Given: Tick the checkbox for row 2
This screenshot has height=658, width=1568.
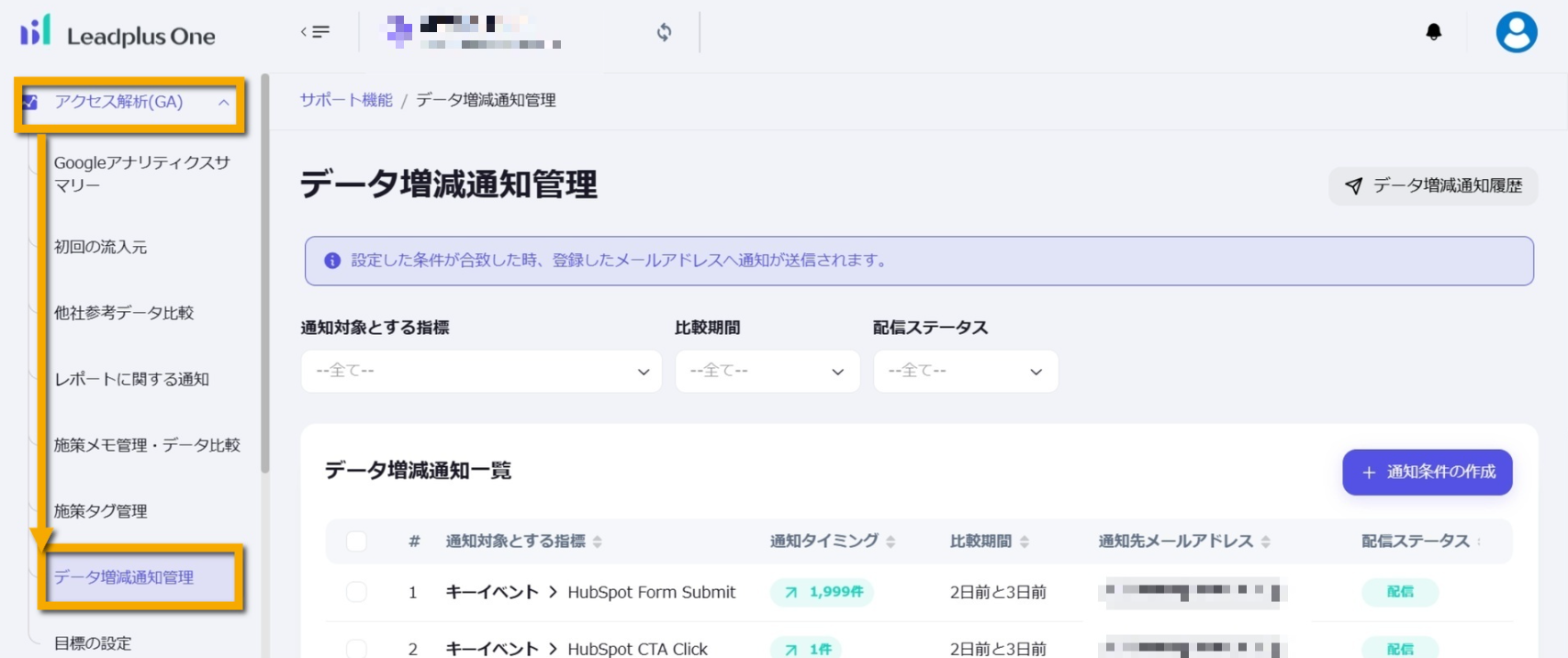Looking at the screenshot, I should click(356, 648).
